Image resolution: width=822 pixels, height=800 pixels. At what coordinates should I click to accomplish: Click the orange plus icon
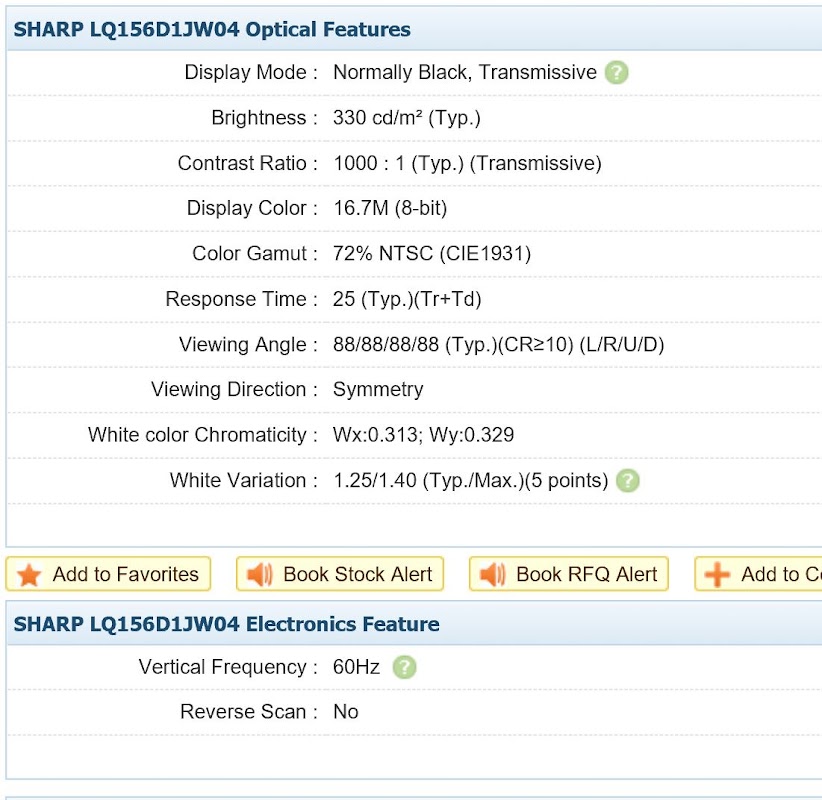[717, 574]
